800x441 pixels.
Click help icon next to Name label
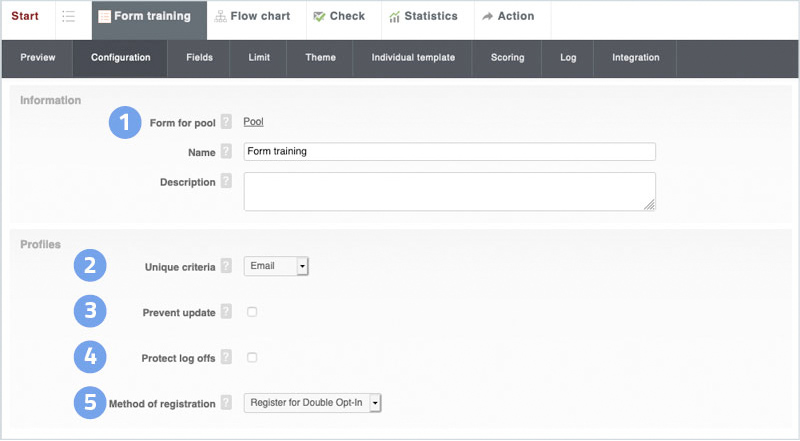click(x=226, y=151)
